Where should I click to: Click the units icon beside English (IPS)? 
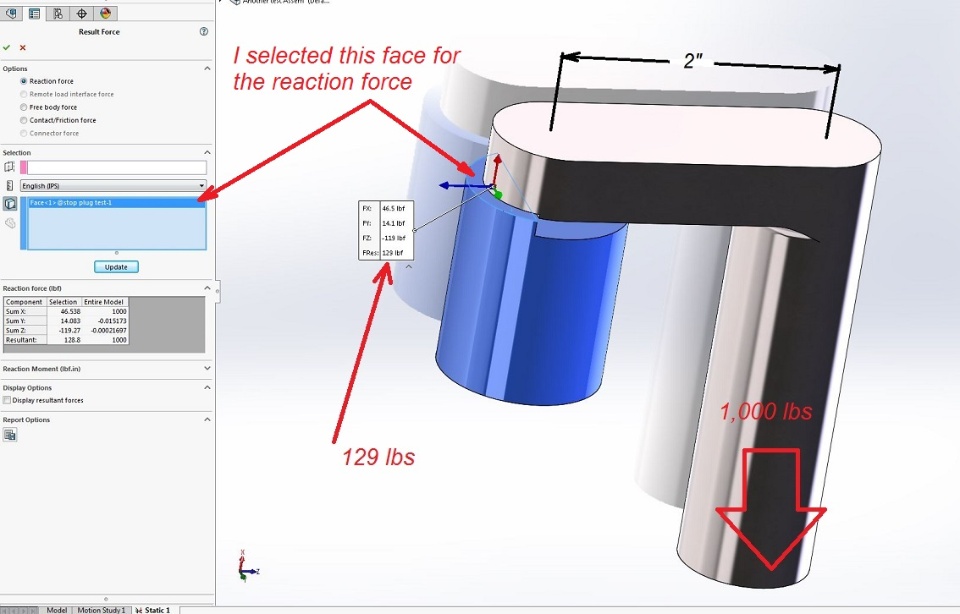[9, 185]
